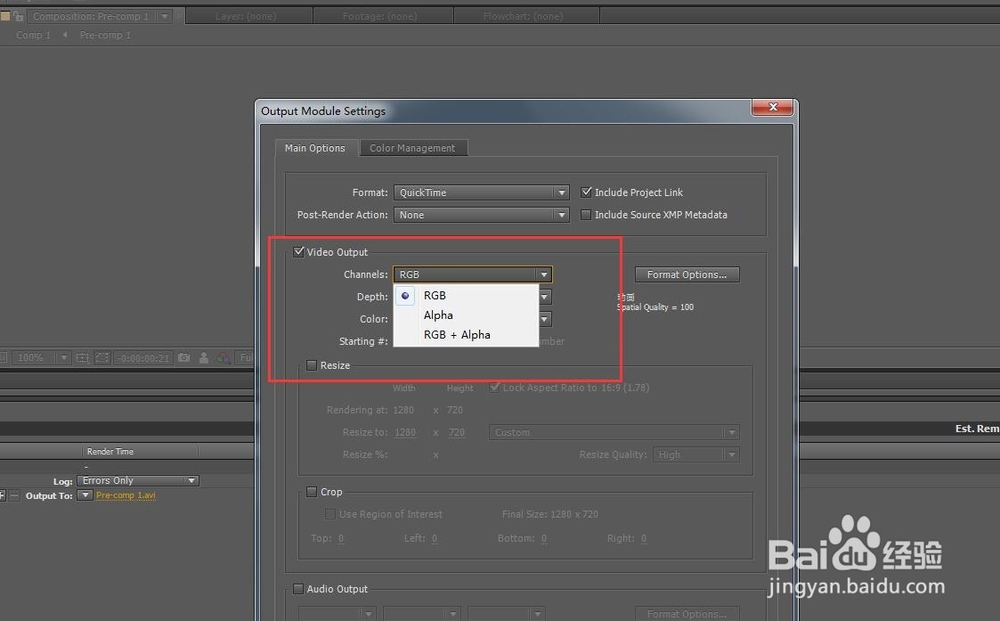This screenshot has width=1000, height=621.
Task: Collapse the Channels dropdown showing RGB
Action: coord(473,274)
